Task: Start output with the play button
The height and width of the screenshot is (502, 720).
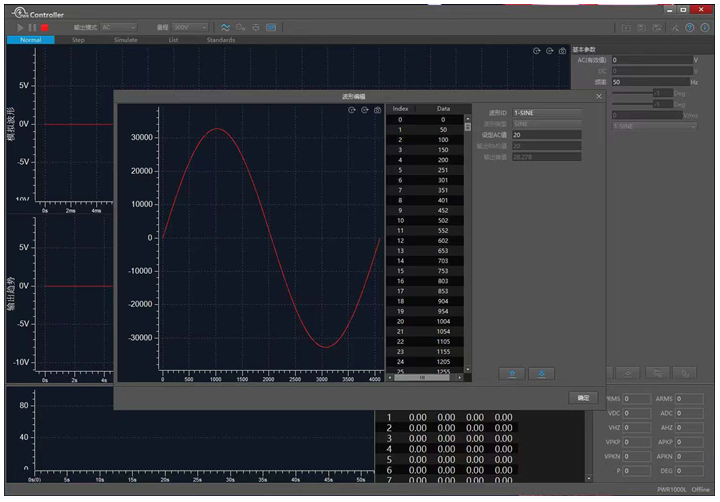Action: (20, 28)
